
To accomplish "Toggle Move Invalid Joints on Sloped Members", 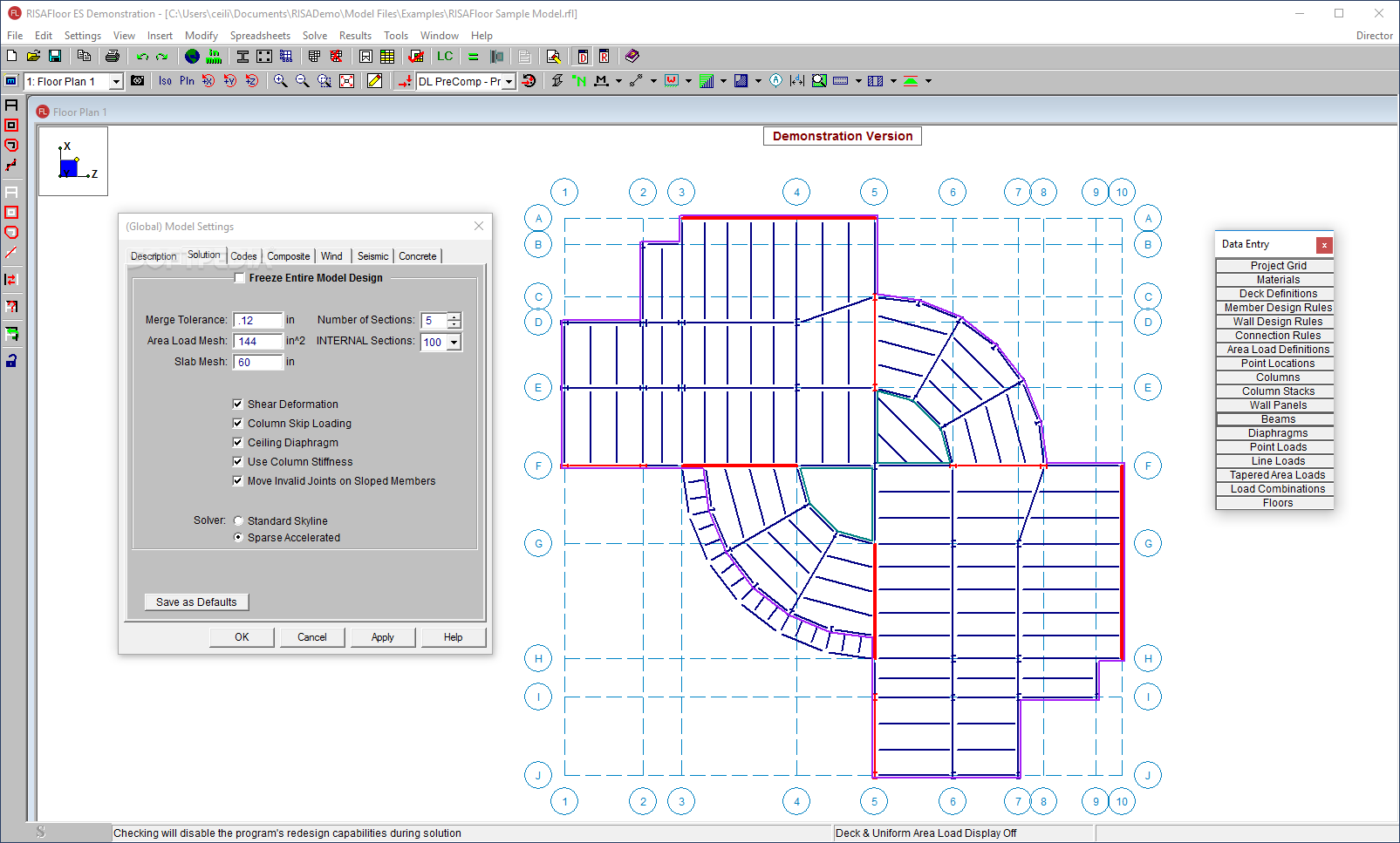I will 238,480.
